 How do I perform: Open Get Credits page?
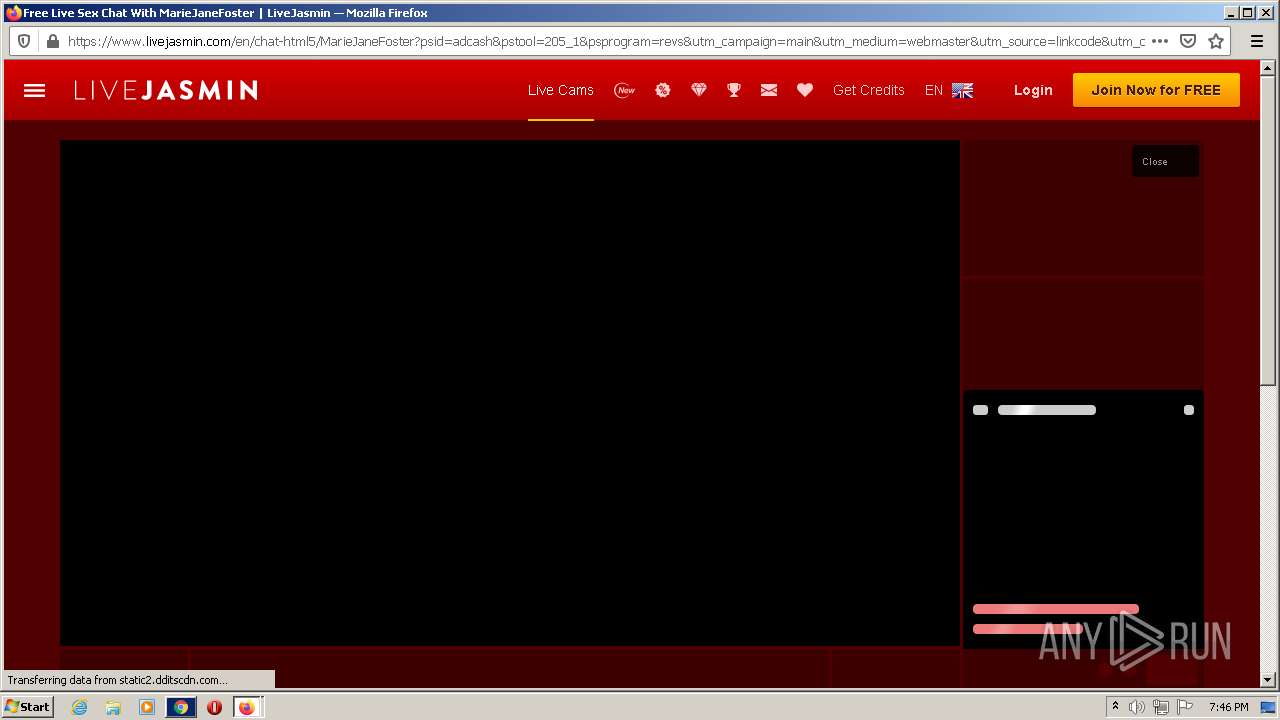pos(869,90)
